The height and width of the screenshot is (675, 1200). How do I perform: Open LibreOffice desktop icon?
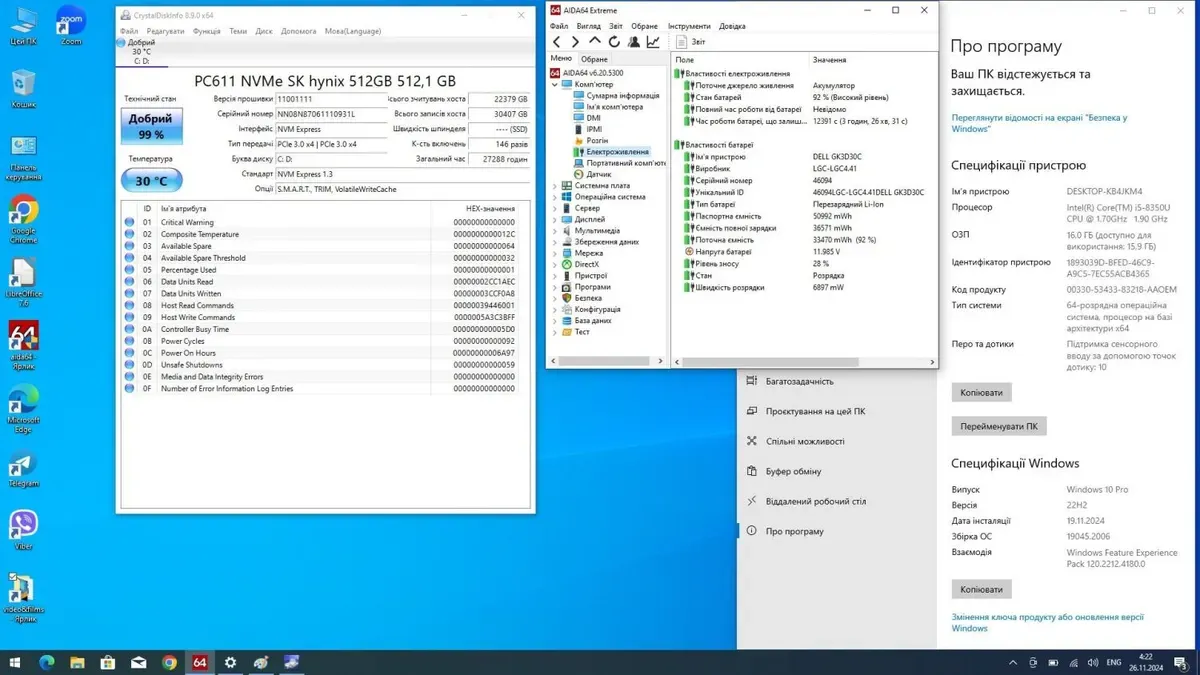pos(23,275)
